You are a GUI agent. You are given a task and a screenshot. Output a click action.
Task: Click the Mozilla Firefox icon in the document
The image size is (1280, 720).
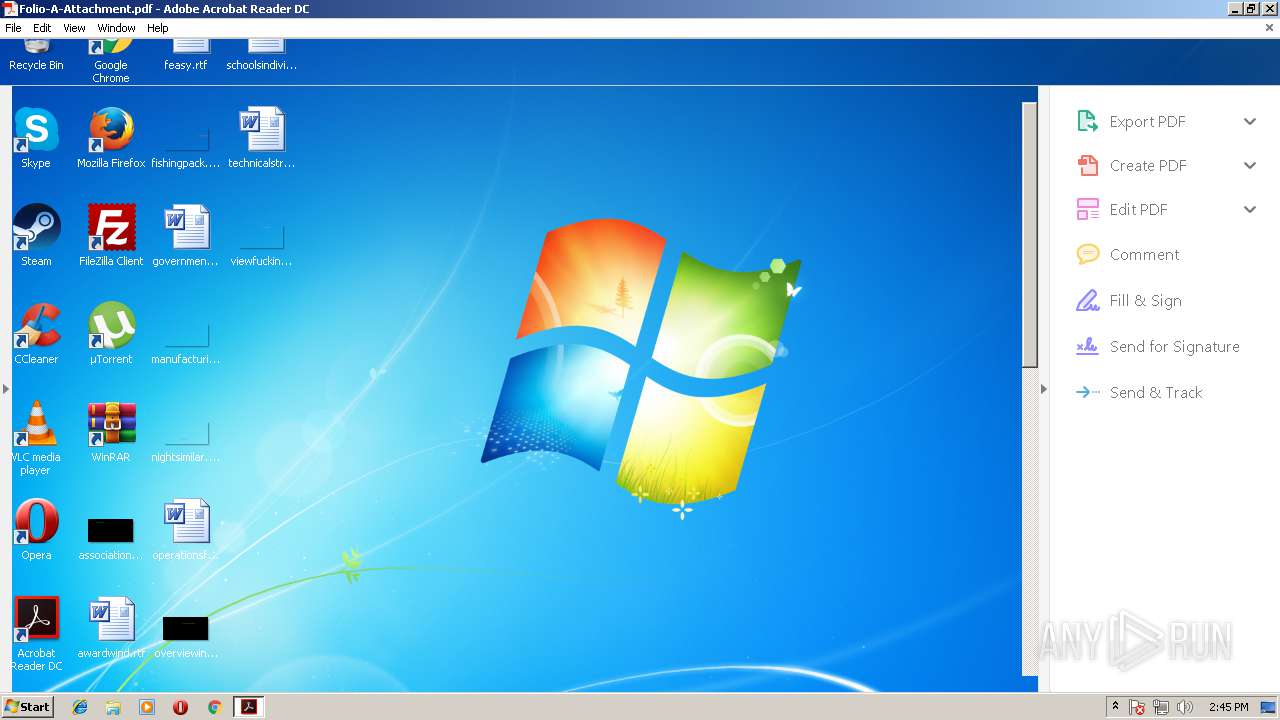[x=111, y=130]
